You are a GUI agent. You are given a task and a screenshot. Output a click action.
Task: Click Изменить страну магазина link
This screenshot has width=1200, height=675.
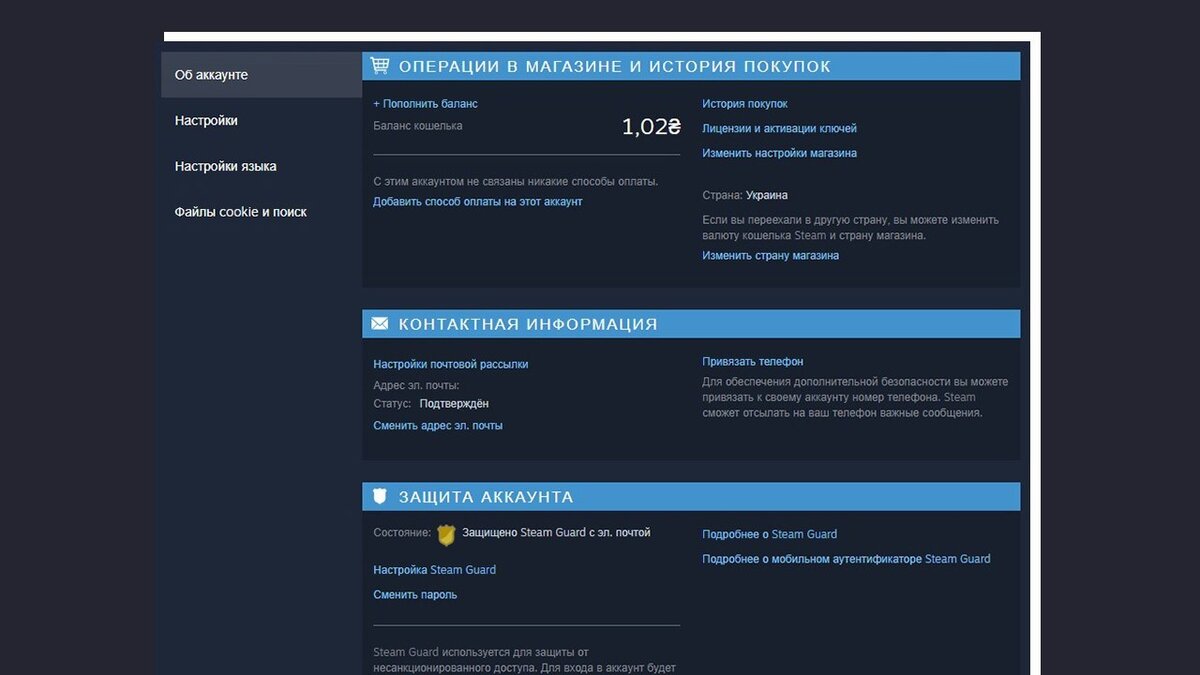770,256
